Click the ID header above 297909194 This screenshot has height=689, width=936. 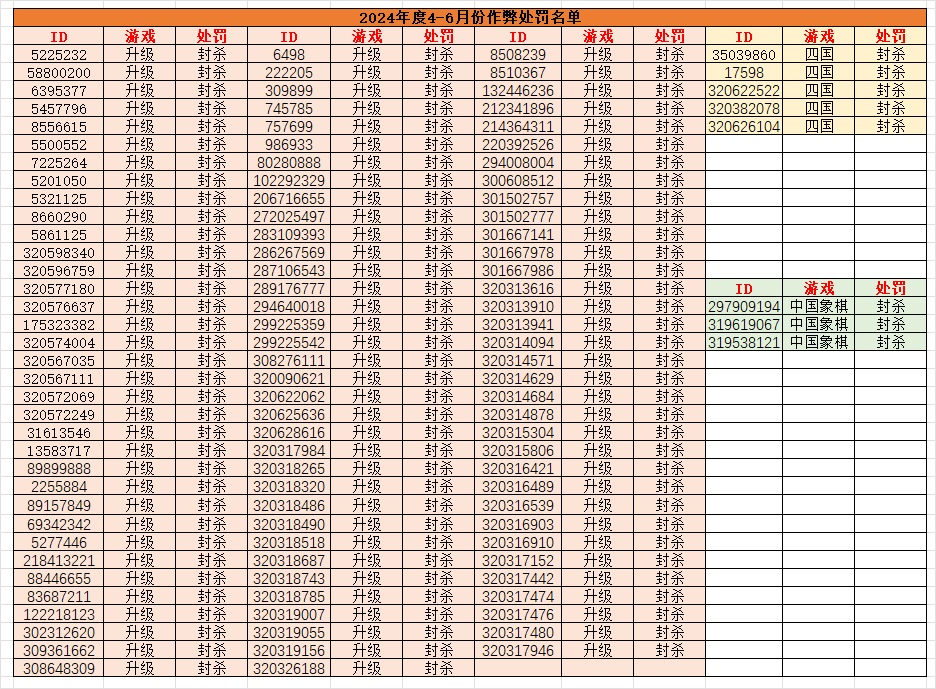point(744,289)
